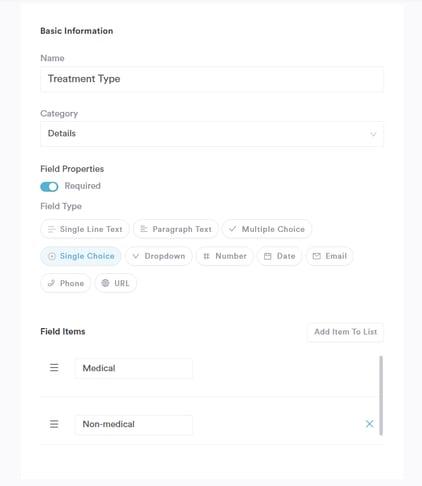422x486 pixels.
Task: Click the drag handle icon beside Non-medical
Action: pos(54,424)
